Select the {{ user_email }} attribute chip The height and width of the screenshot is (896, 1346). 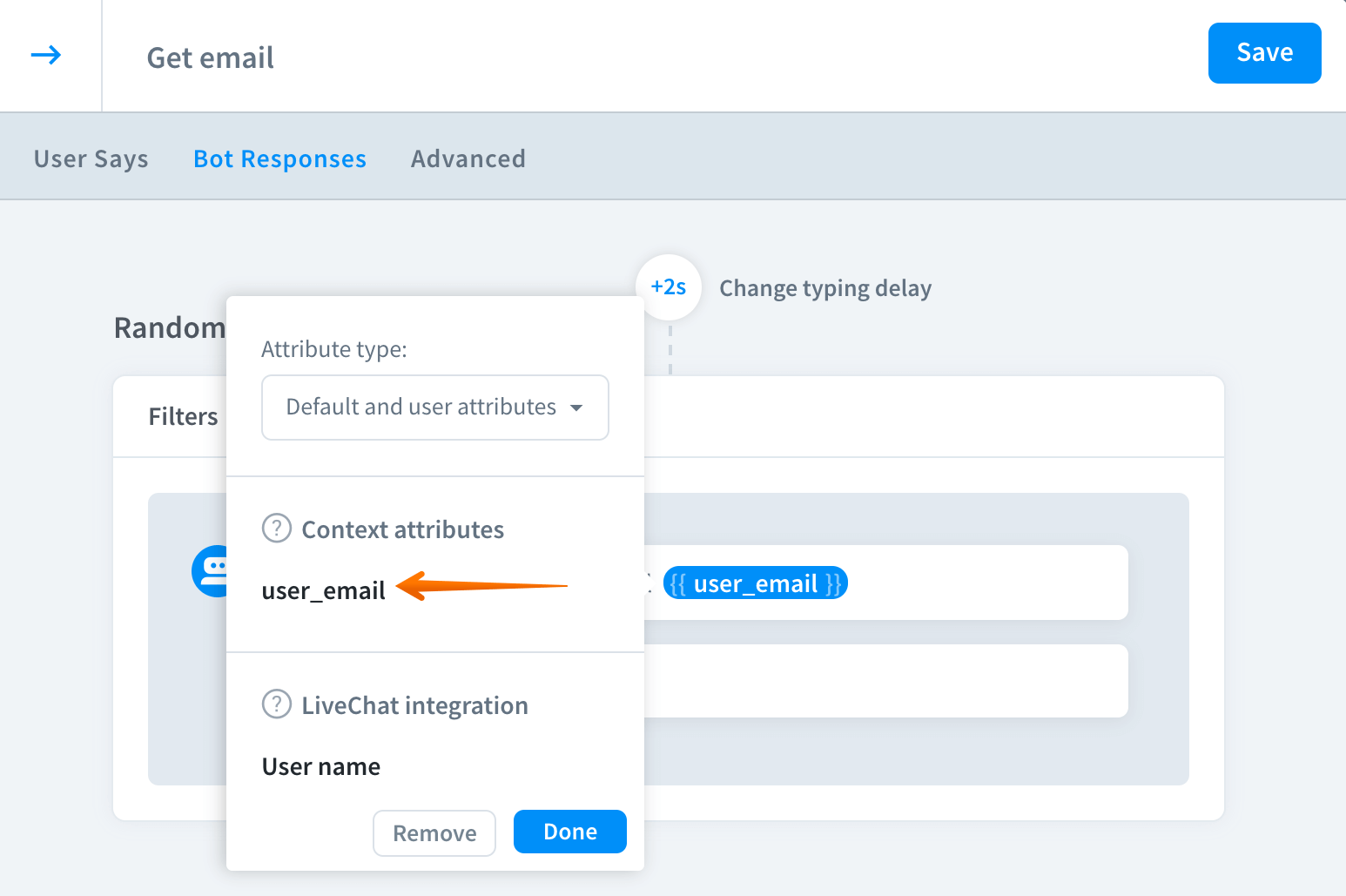(755, 583)
